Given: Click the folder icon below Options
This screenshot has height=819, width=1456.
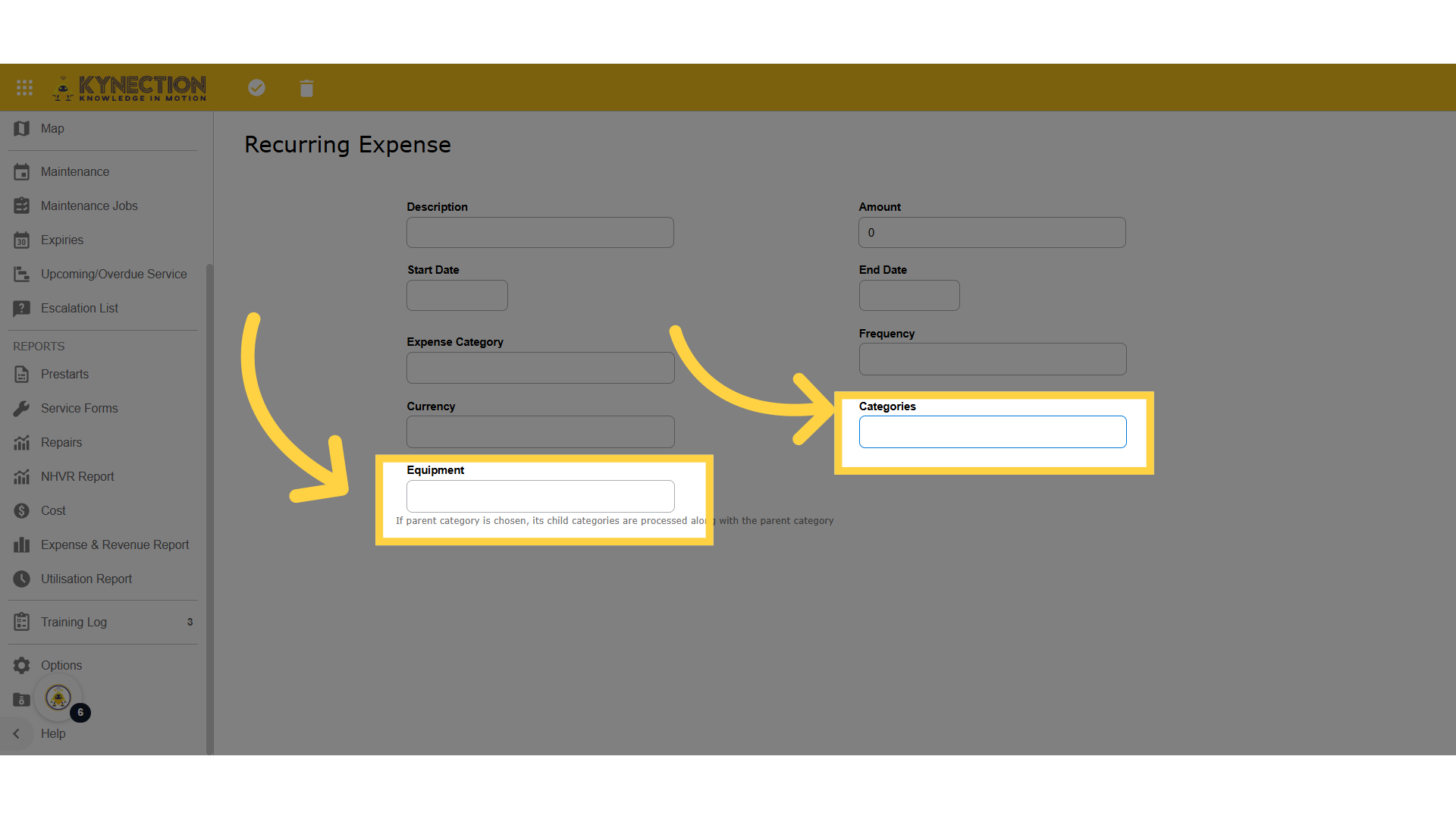Looking at the screenshot, I should point(22,700).
